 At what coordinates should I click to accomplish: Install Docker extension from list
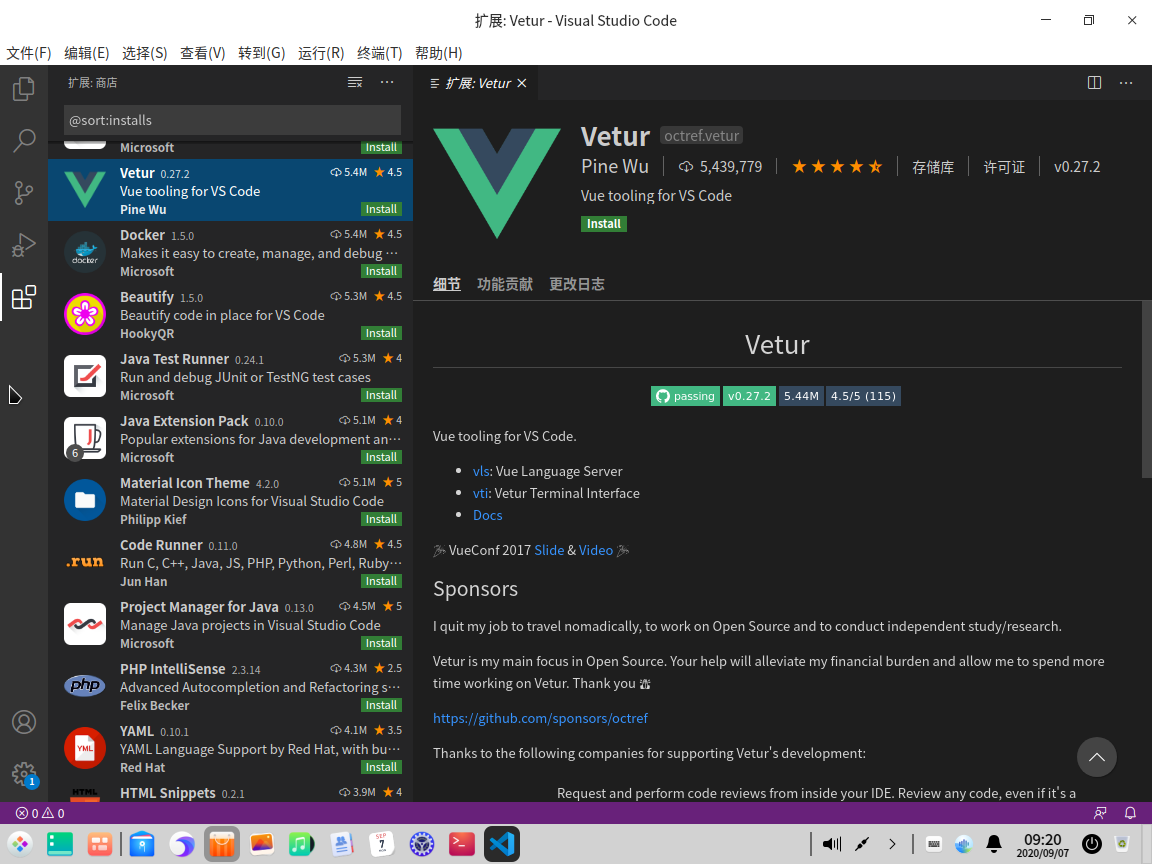click(381, 271)
